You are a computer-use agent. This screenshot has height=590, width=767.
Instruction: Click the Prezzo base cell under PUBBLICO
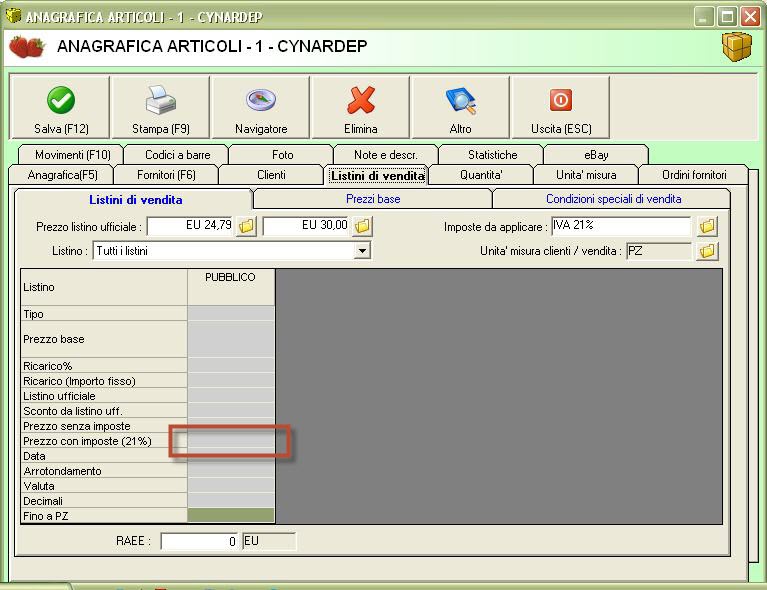point(230,339)
